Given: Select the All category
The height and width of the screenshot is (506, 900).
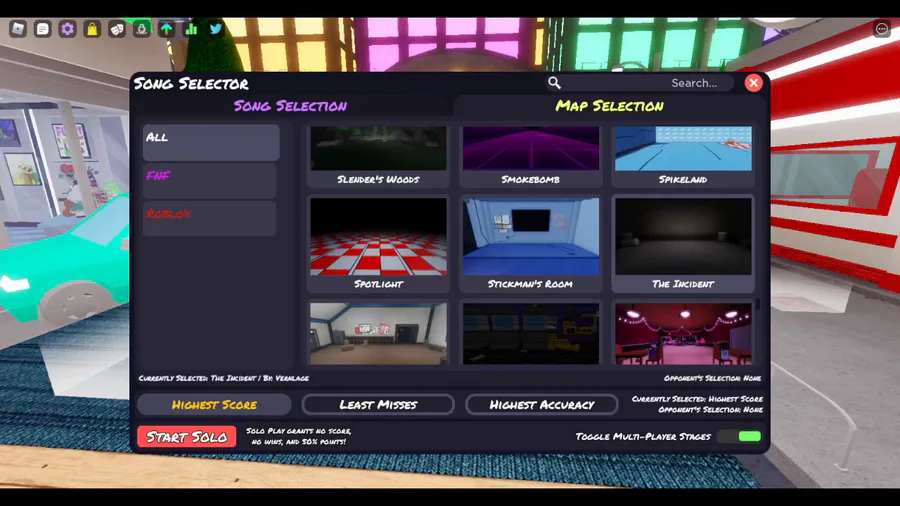Looking at the screenshot, I should [211, 142].
